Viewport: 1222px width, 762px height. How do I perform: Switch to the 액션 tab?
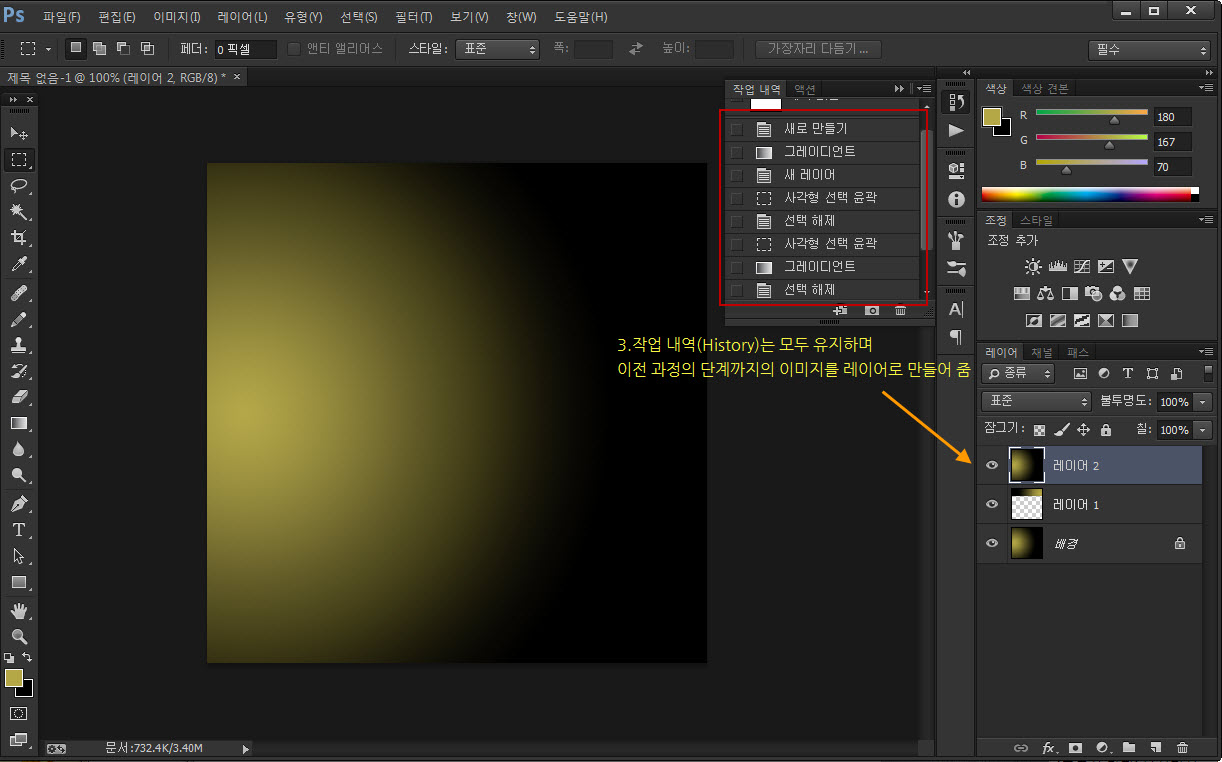[x=804, y=89]
